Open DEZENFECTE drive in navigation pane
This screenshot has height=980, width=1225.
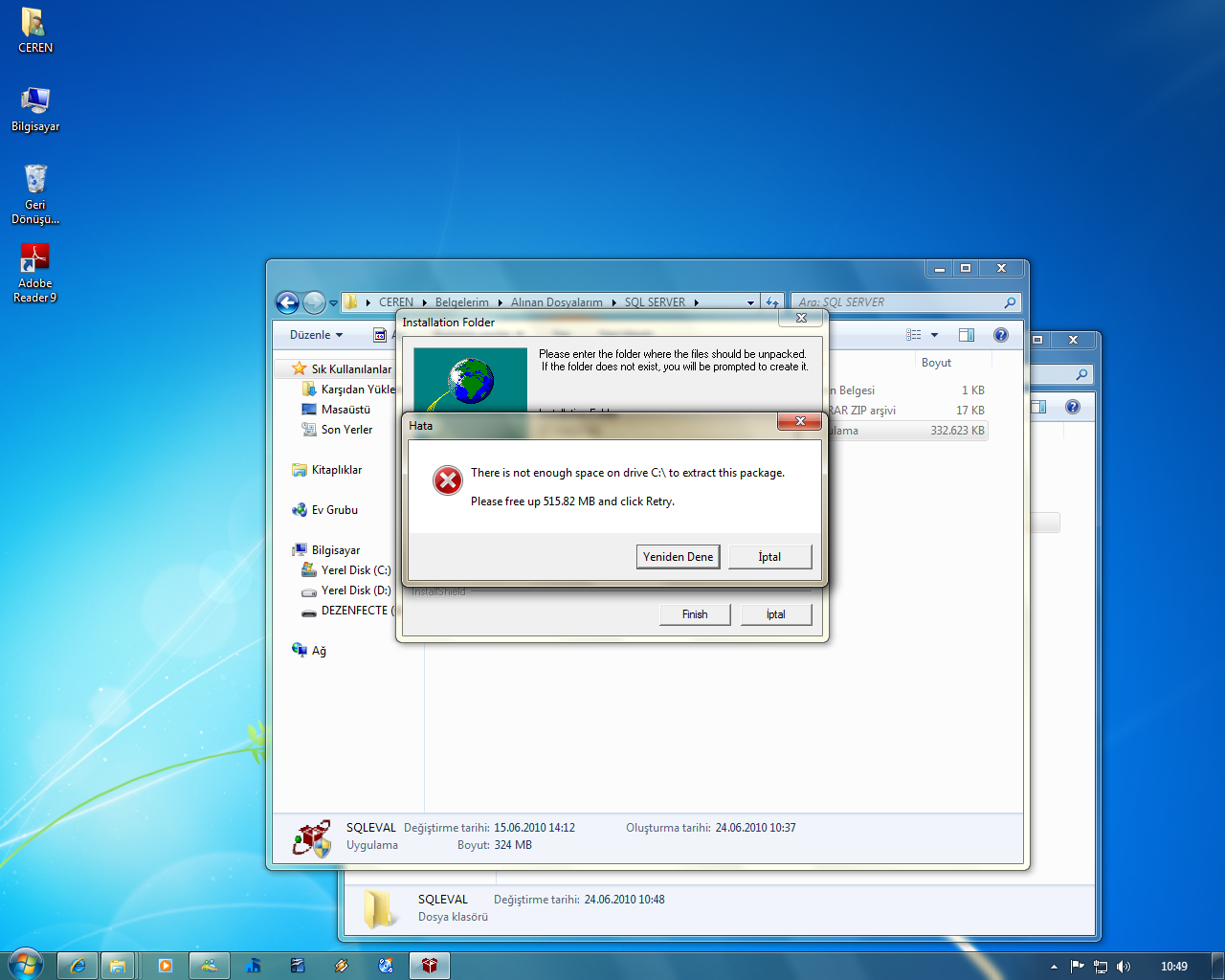tap(354, 611)
